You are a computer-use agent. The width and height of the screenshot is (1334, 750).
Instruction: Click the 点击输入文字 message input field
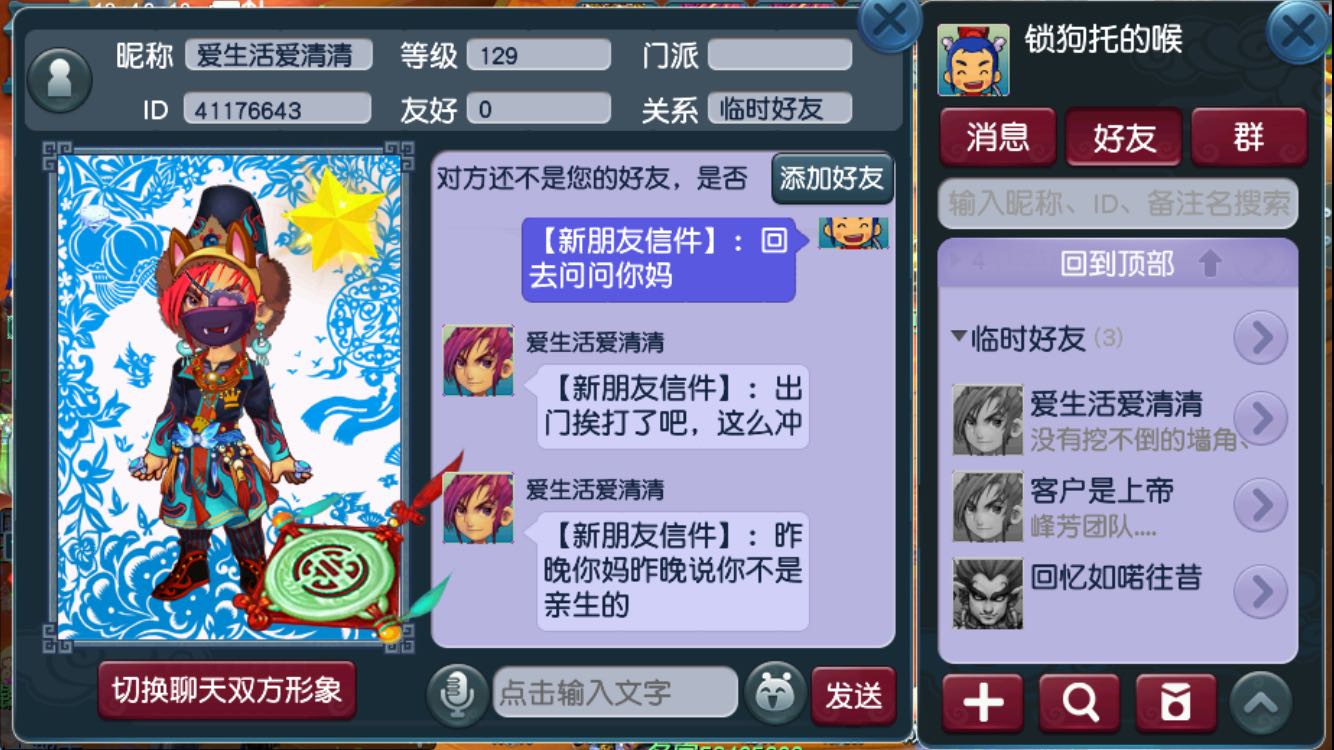coord(615,693)
